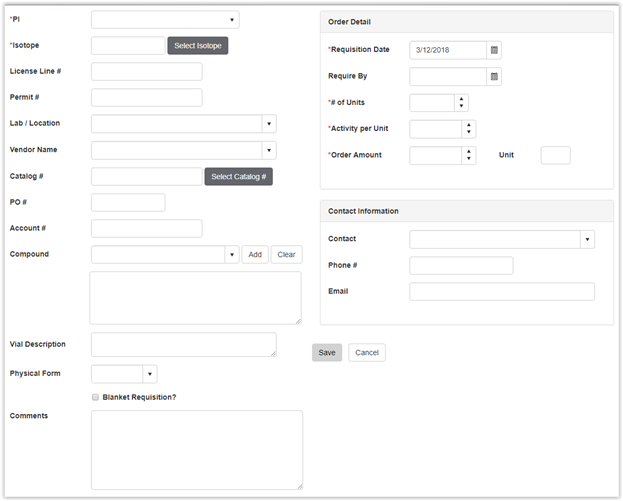Open the Compound dropdown list

(231, 255)
